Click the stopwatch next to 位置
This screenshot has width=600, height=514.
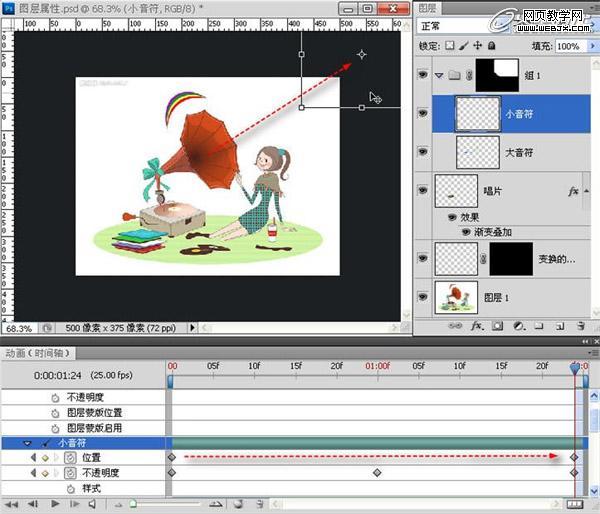coord(70,457)
